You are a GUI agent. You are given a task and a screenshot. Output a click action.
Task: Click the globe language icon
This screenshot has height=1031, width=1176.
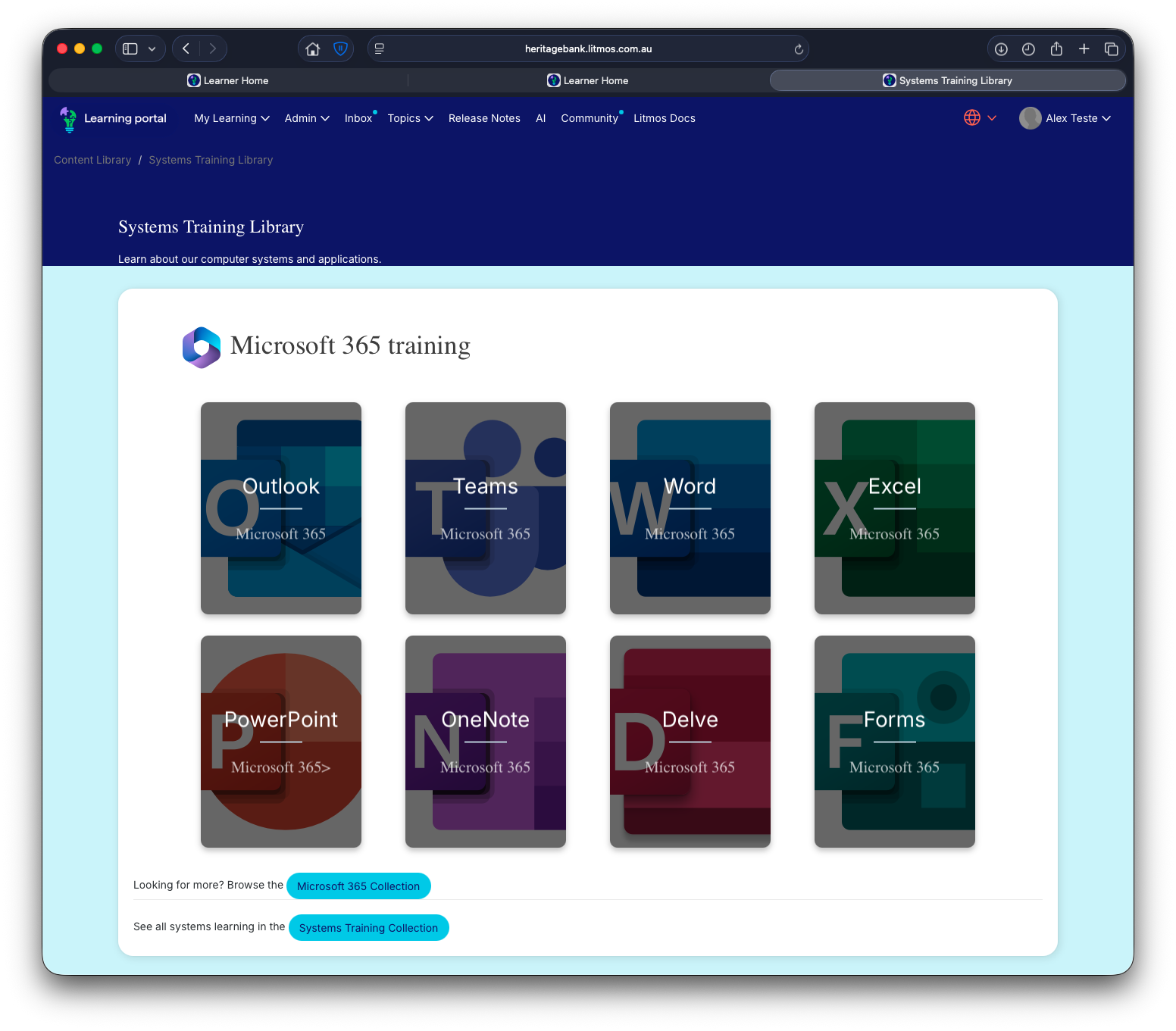click(972, 117)
